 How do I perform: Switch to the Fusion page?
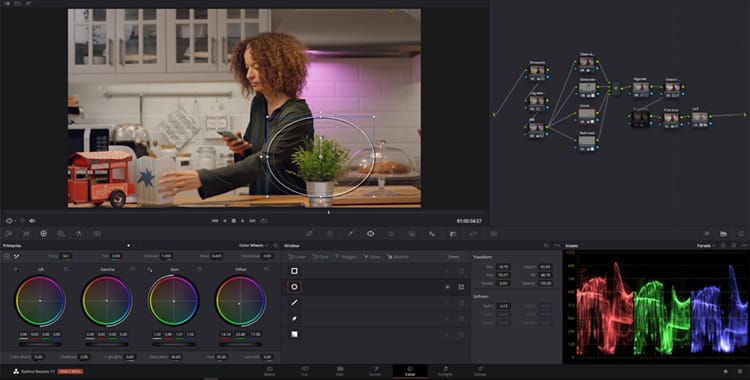(x=375, y=371)
